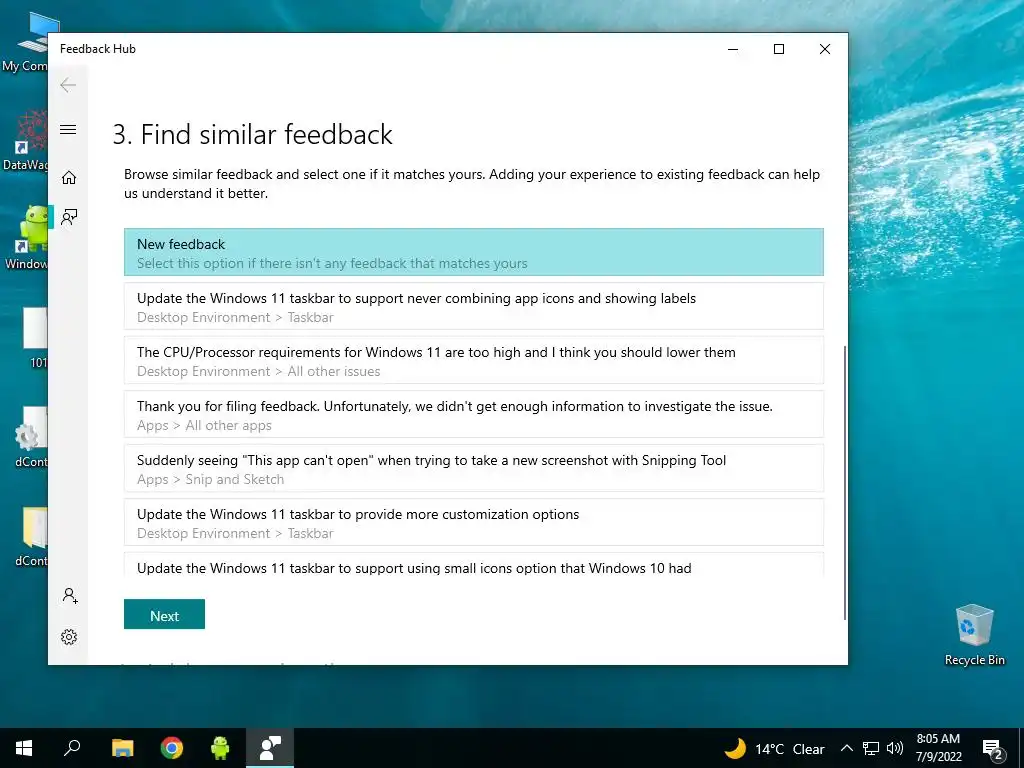Select the Android Windows desktop shortcut
The height and width of the screenshot is (768, 1024).
click(x=25, y=238)
